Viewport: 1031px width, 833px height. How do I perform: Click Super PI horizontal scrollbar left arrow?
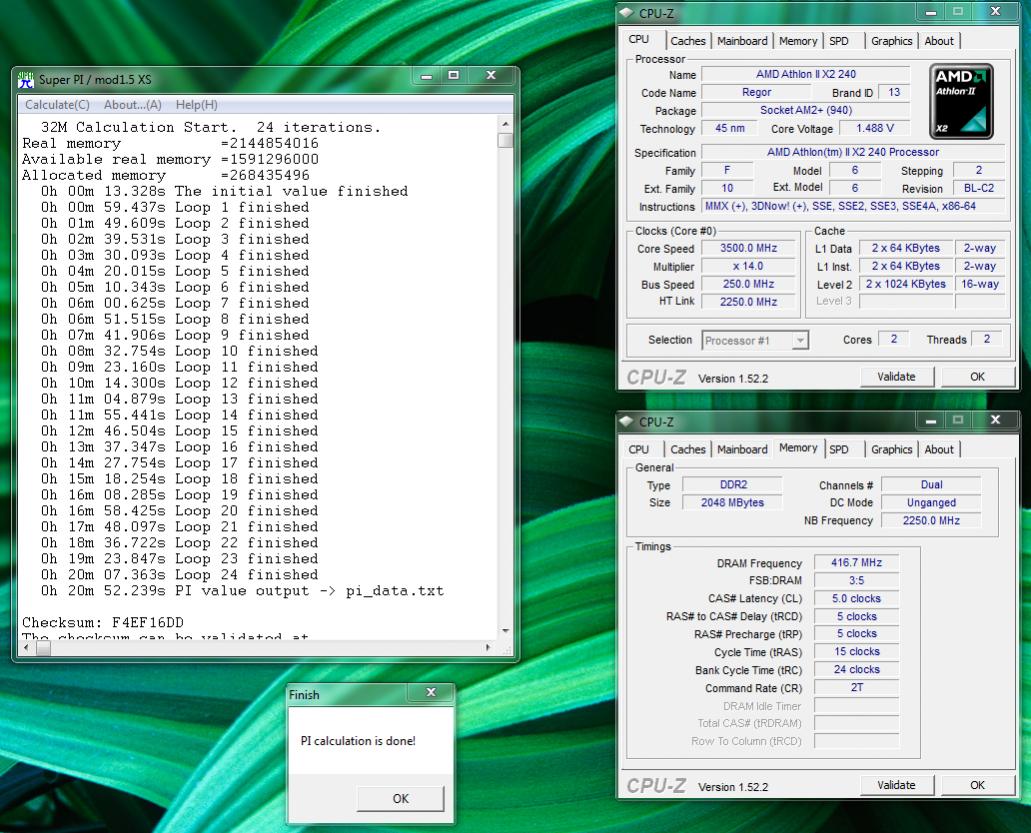tap(27, 648)
